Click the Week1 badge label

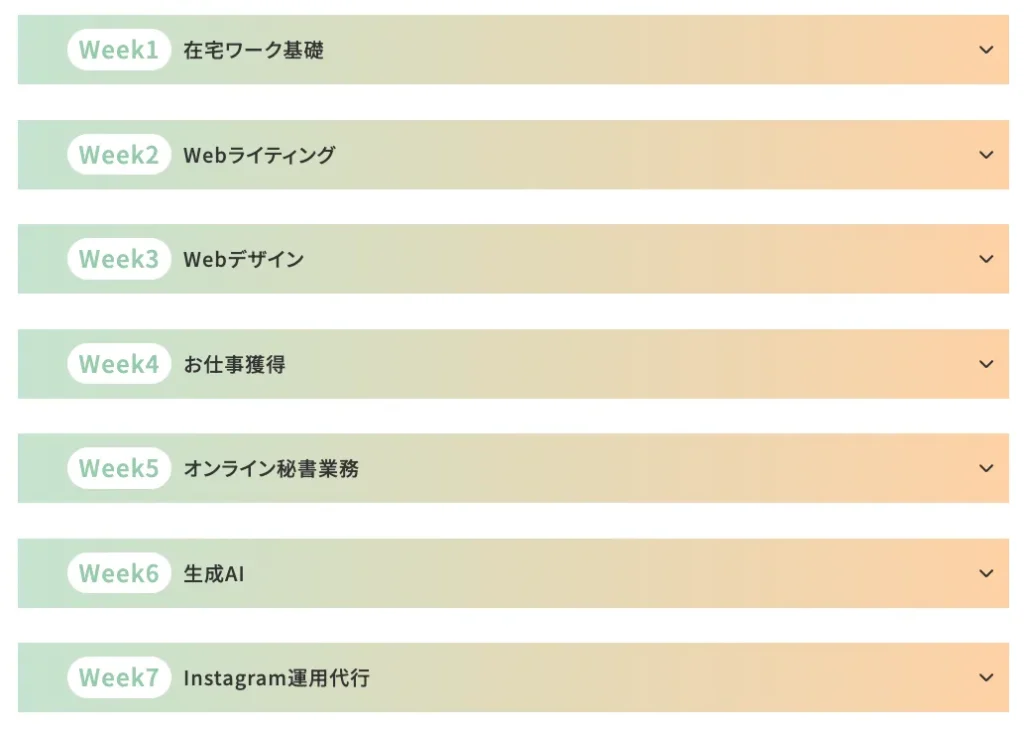pos(119,50)
